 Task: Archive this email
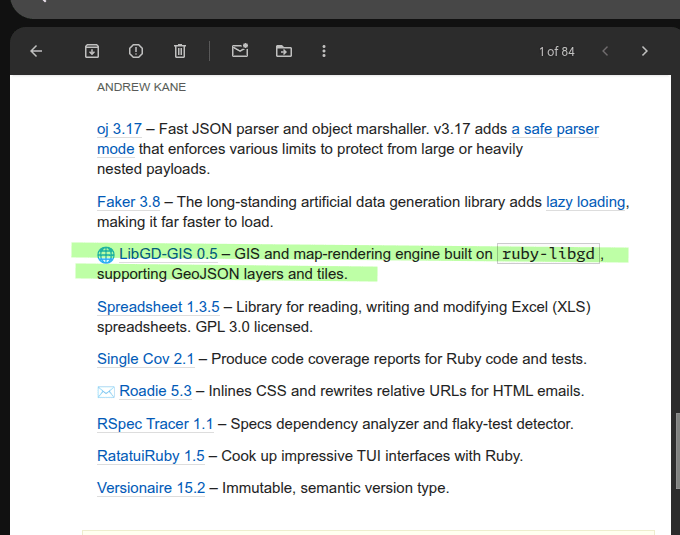[92, 51]
